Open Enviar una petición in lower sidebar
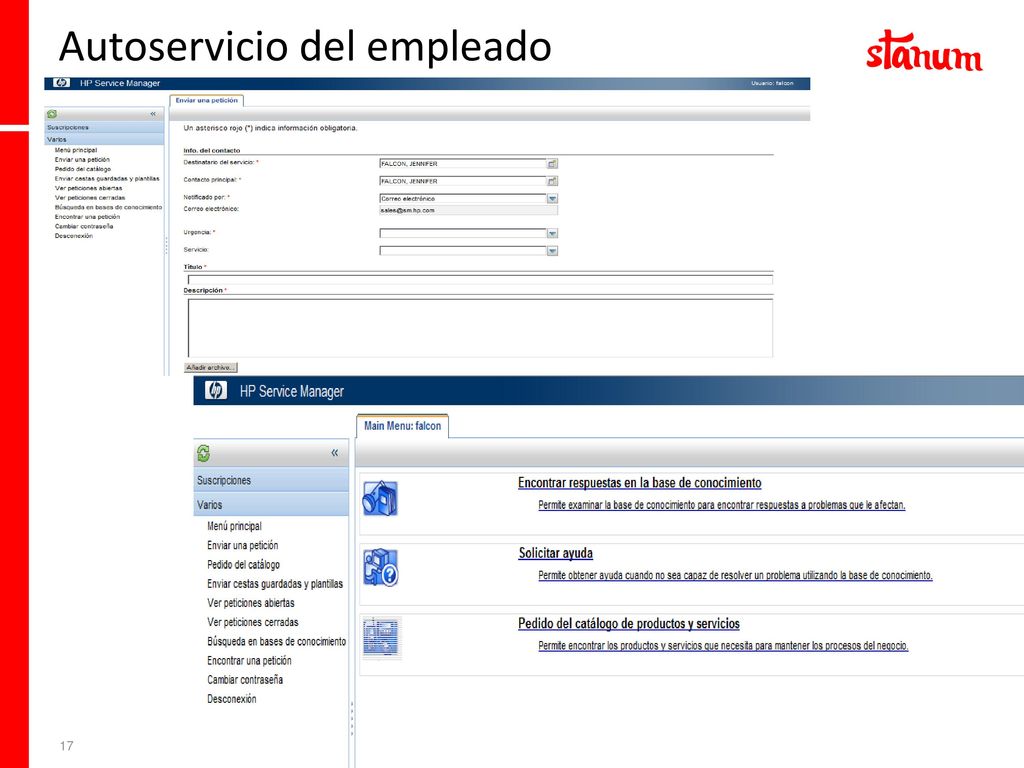This screenshot has width=1024, height=768. coord(243,545)
